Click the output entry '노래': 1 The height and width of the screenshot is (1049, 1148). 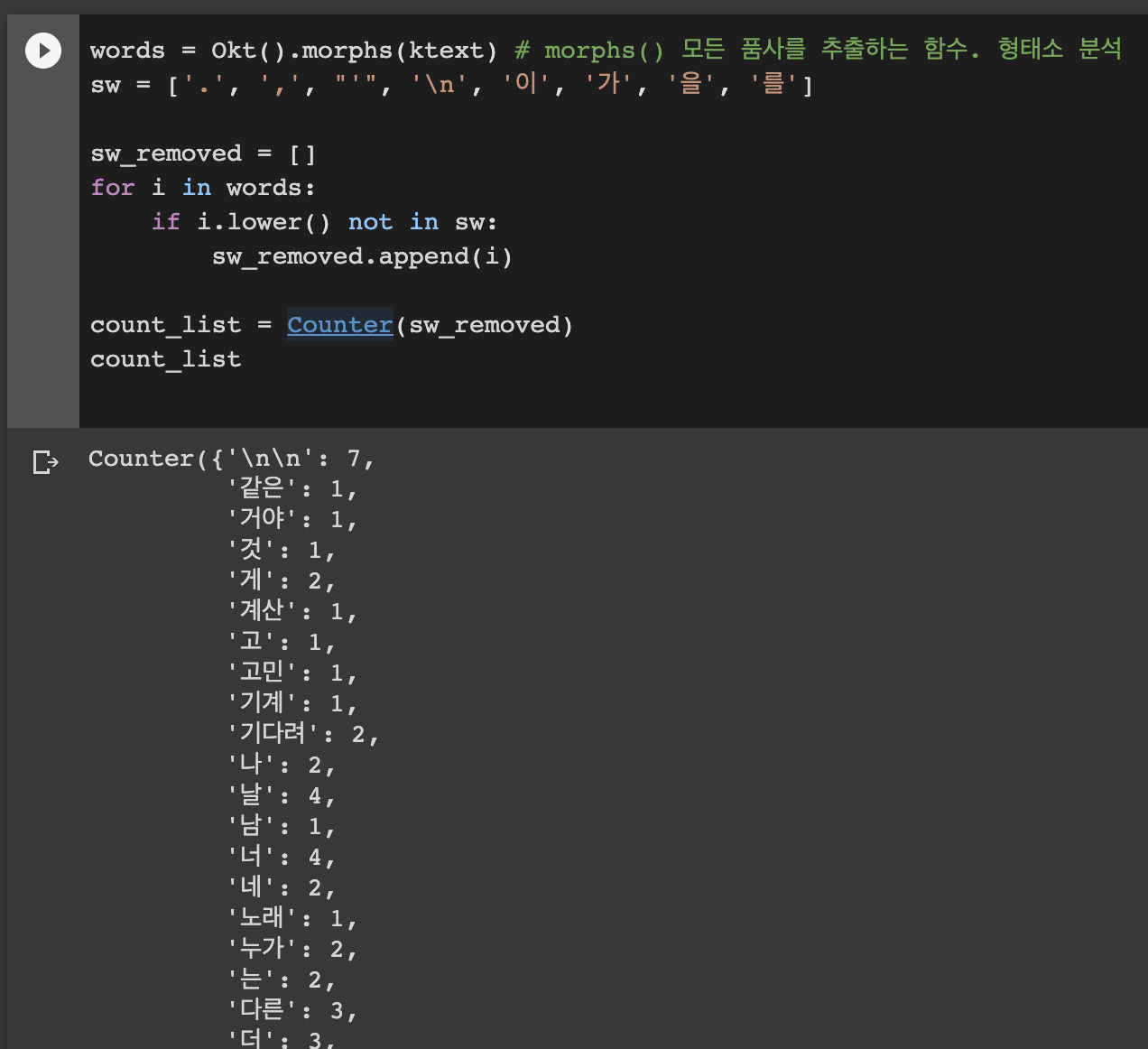click(292, 919)
